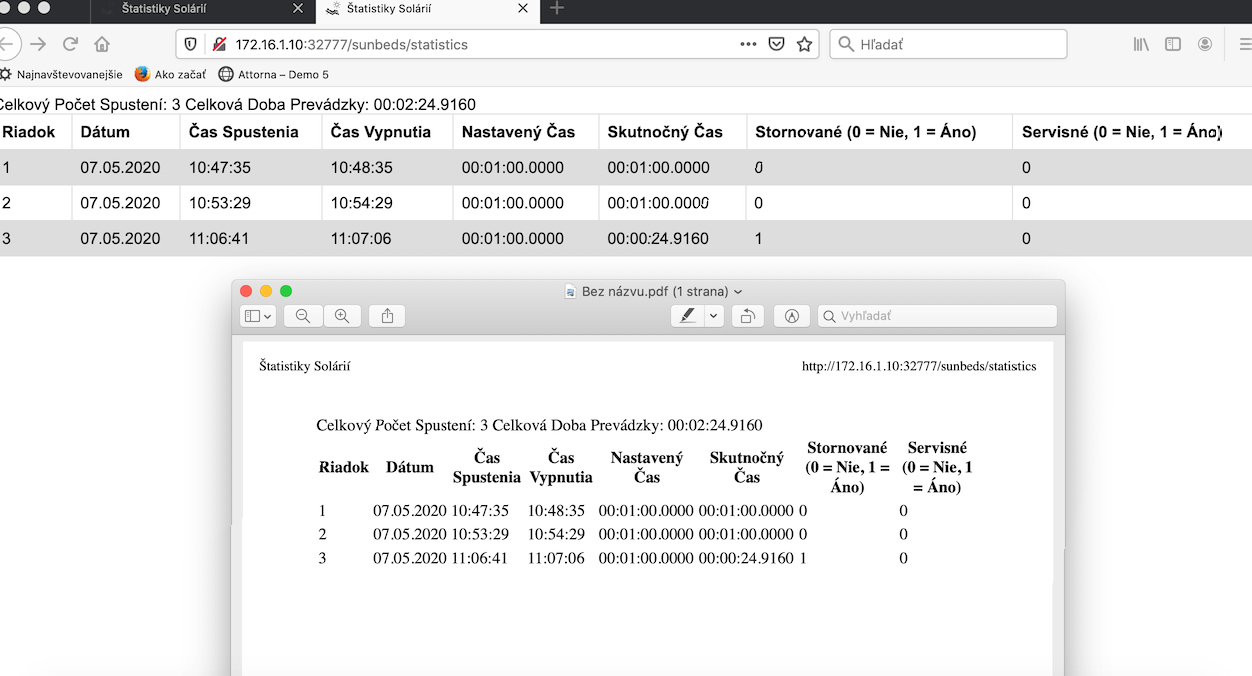Click Dátum column header in browser table
Viewport: 1252px width, 676px height.
click(105, 132)
